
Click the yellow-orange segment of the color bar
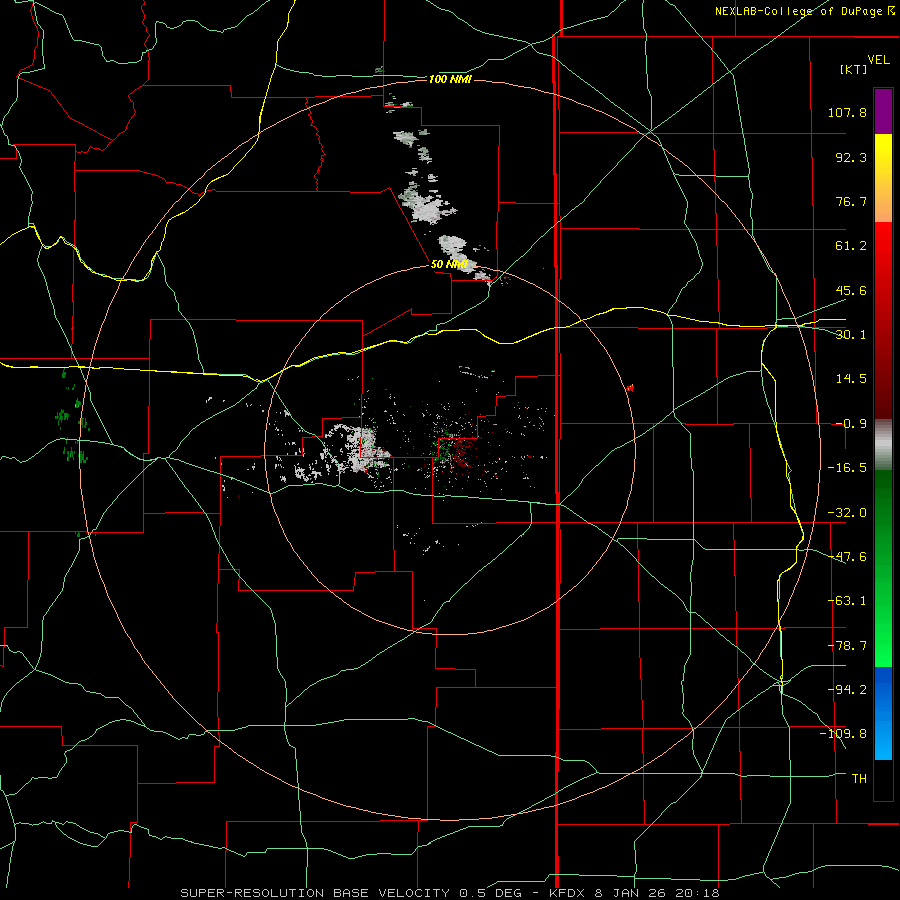point(883,179)
